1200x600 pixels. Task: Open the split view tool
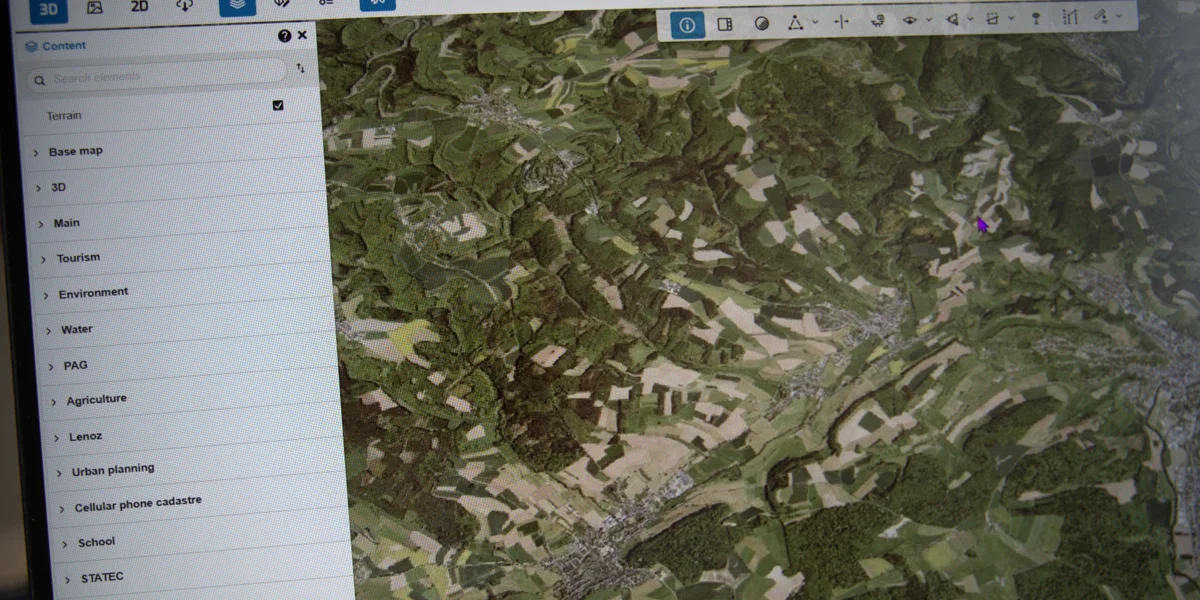tap(725, 24)
